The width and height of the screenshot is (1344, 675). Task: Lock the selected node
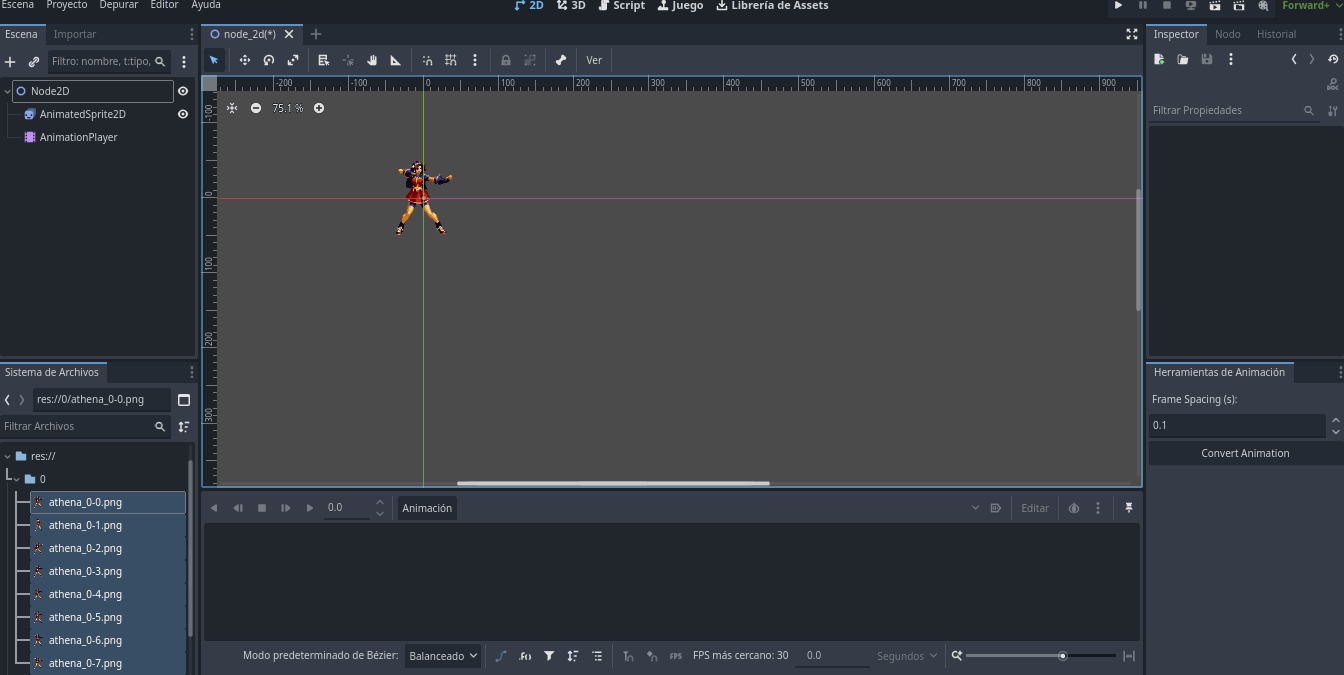pyautogui.click(x=506, y=60)
